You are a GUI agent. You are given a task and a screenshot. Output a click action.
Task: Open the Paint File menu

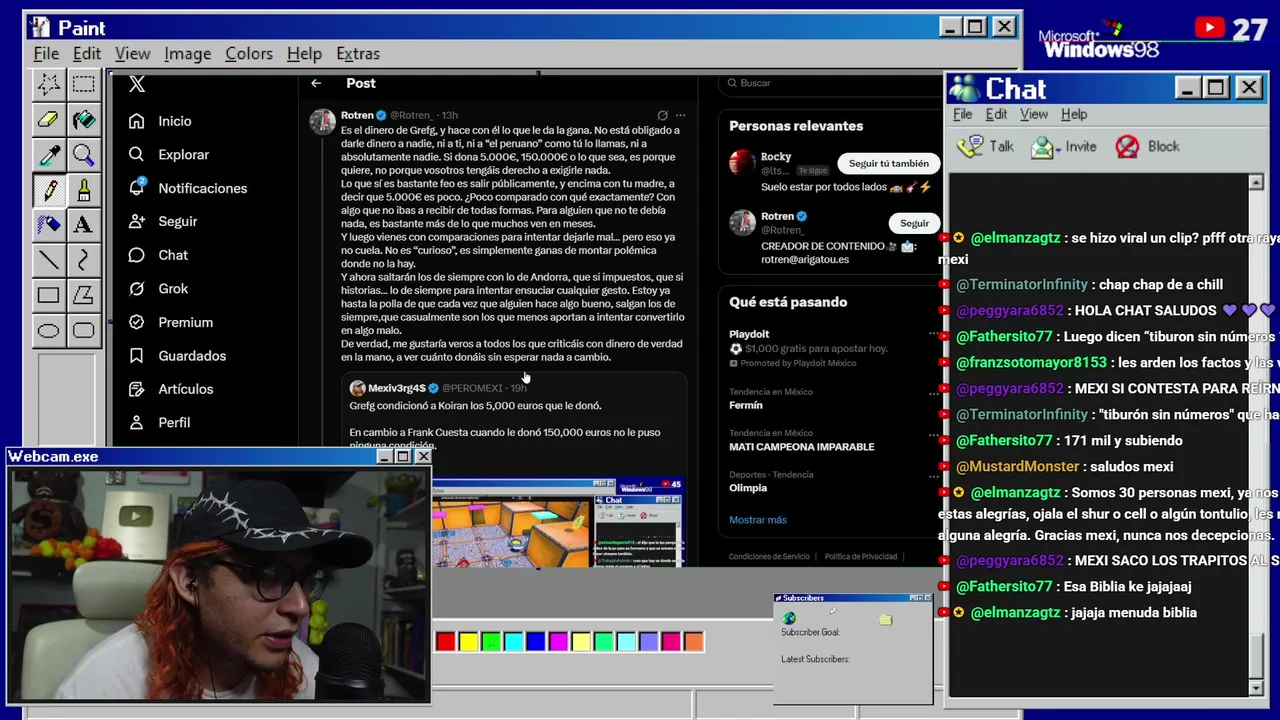46,53
